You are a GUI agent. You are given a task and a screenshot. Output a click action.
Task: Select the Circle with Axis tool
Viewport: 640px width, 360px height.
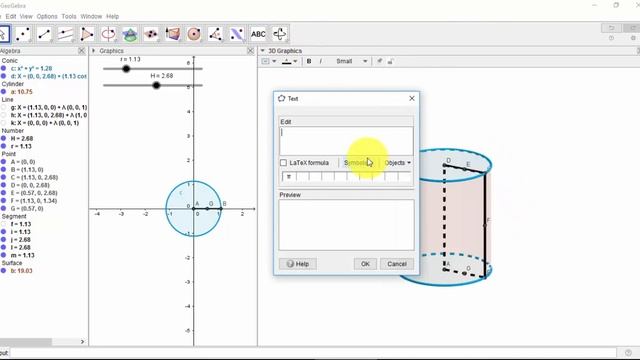pos(108,34)
